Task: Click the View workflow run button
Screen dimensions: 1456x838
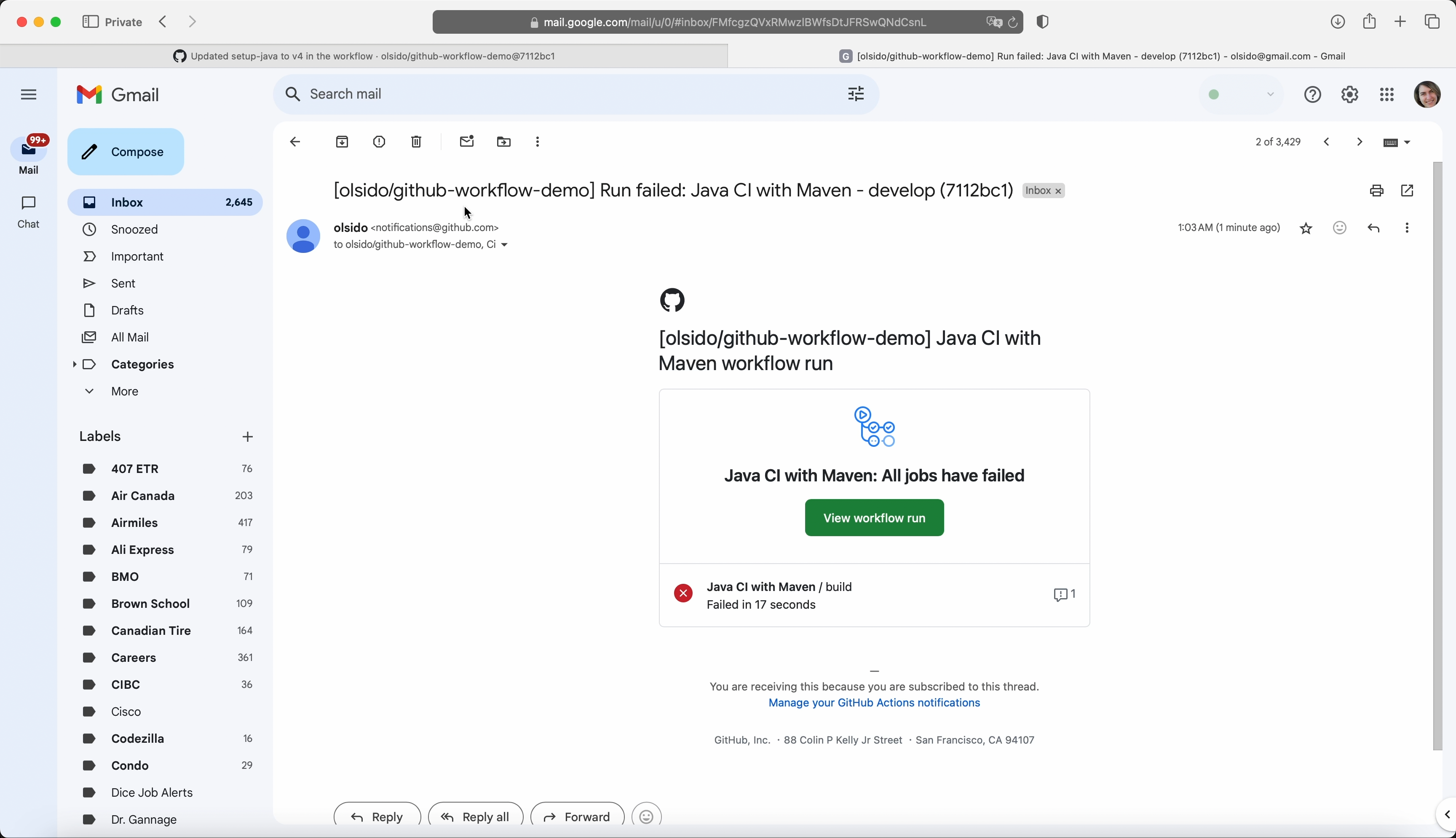Action: click(x=873, y=517)
